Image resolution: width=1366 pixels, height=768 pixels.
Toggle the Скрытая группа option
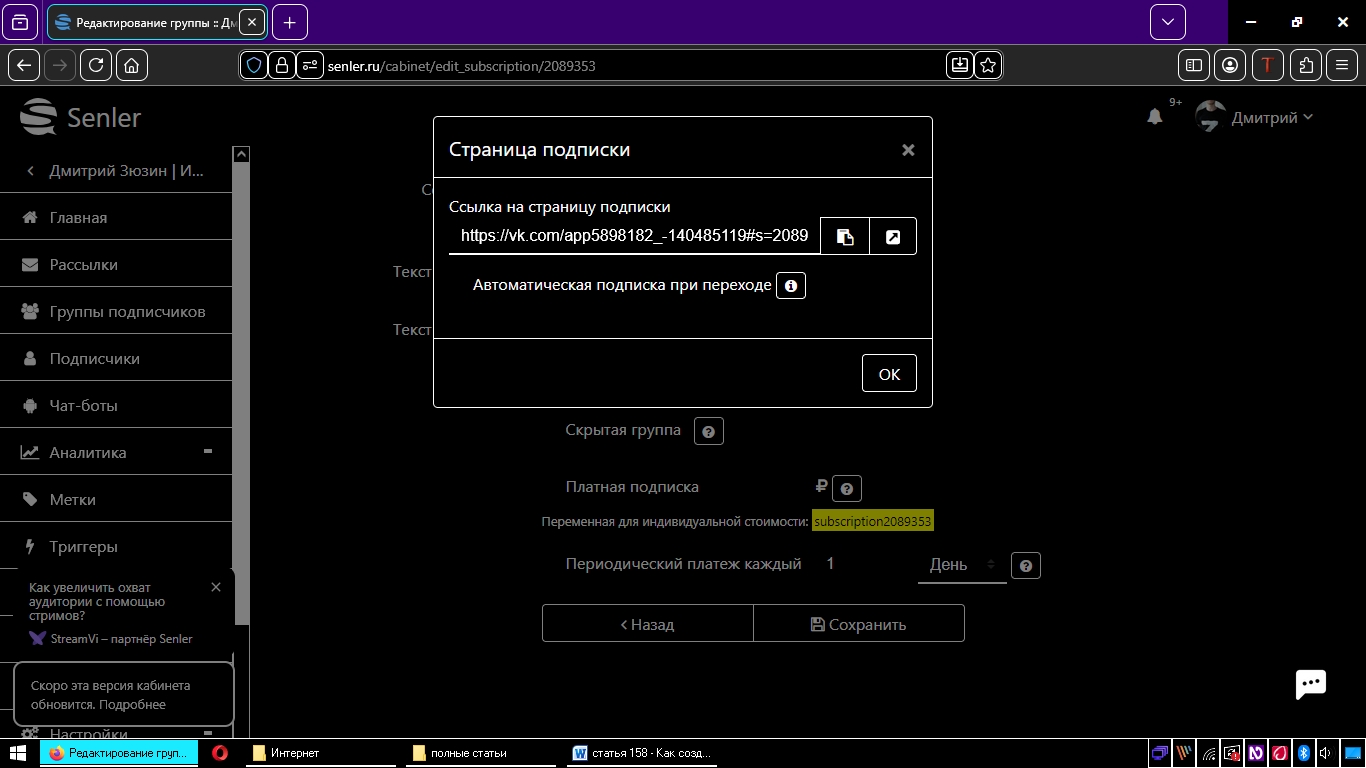pyautogui.click(x=622, y=430)
